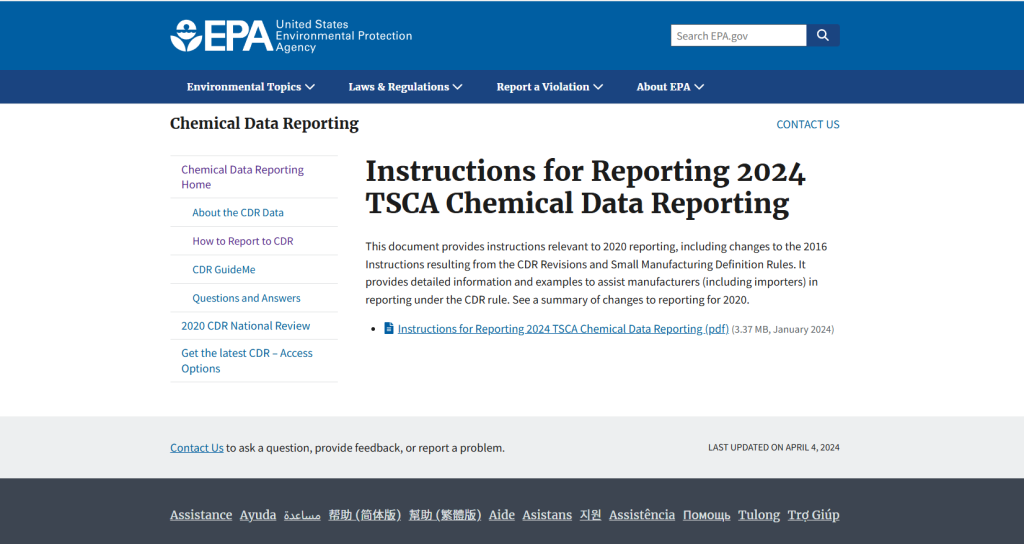Click the 3.37 MB, January 2024 file info
This screenshot has height=544, width=1024.
[783, 329]
